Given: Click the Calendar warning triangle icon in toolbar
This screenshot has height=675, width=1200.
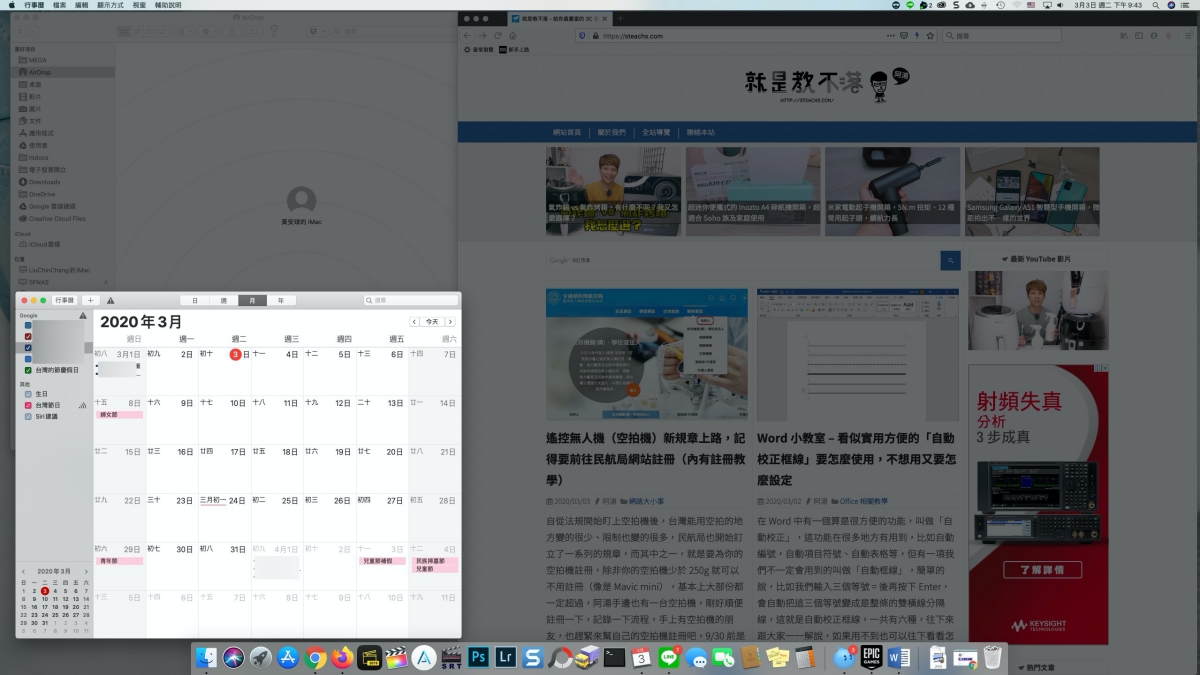Looking at the screenshot, I should 110,300.
